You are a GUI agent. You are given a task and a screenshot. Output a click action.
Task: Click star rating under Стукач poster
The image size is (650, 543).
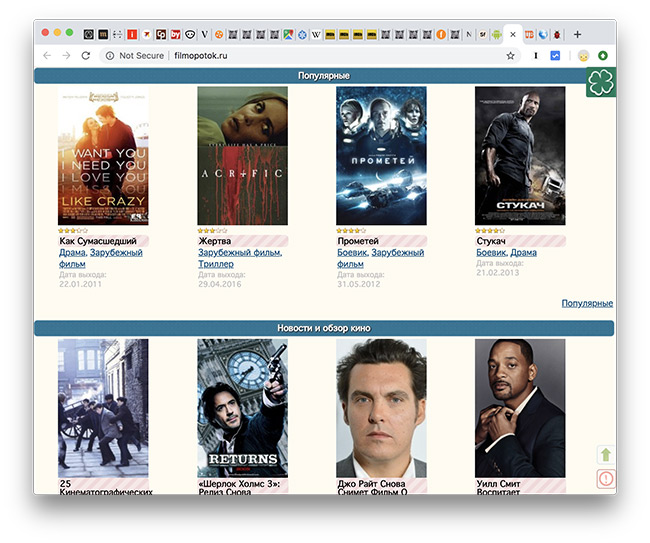[490, 230]
